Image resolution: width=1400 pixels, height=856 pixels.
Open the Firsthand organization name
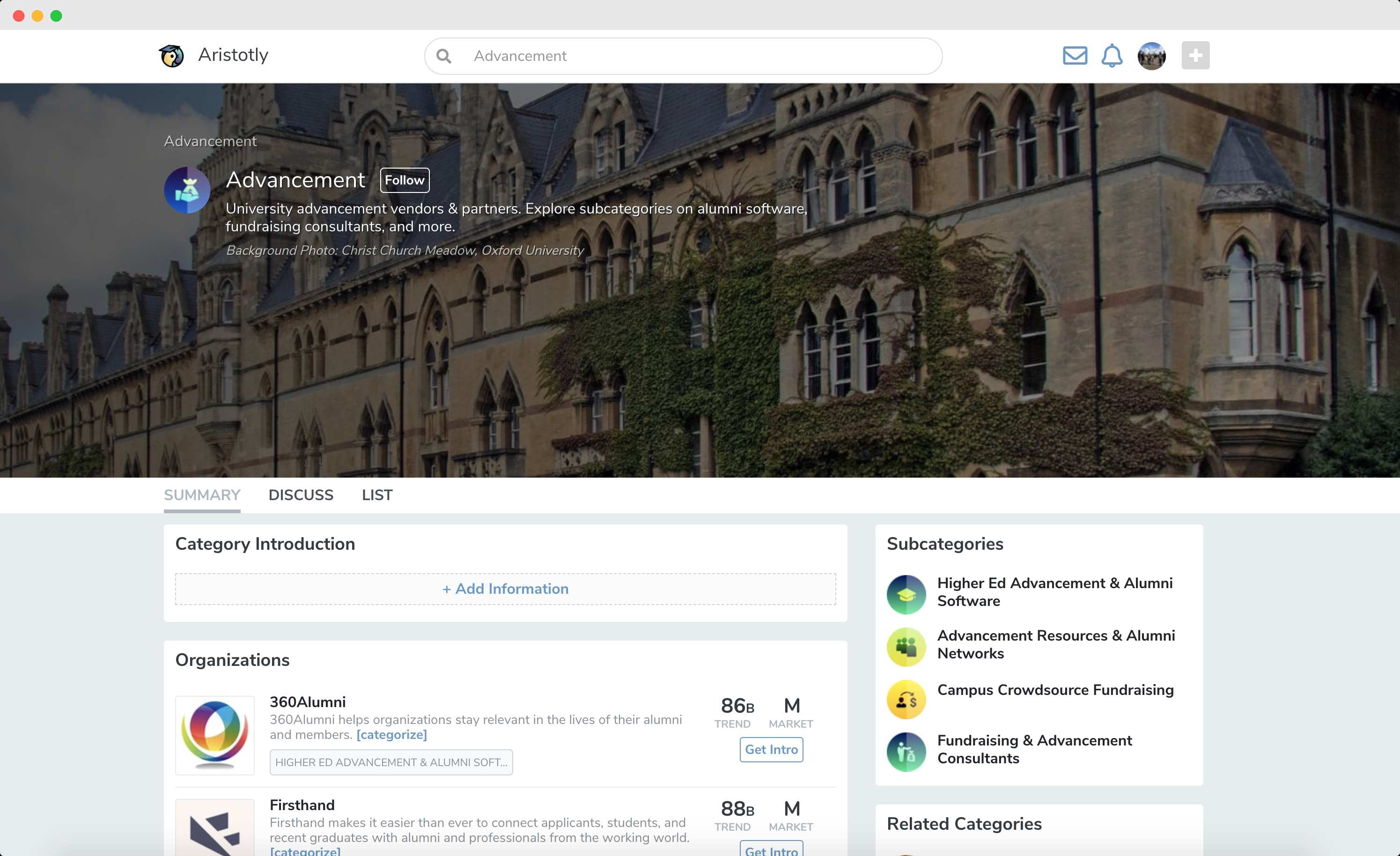click(x=302, y=805)
